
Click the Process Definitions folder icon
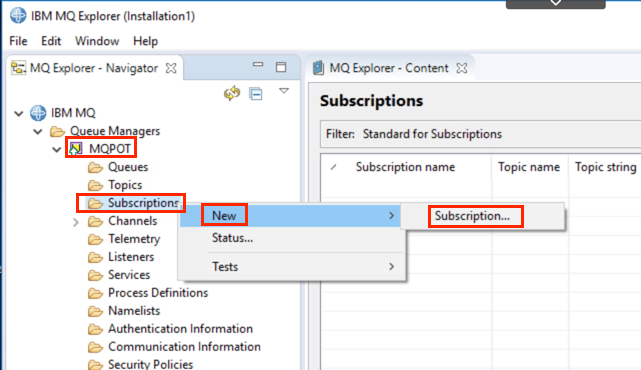(95, 293)
